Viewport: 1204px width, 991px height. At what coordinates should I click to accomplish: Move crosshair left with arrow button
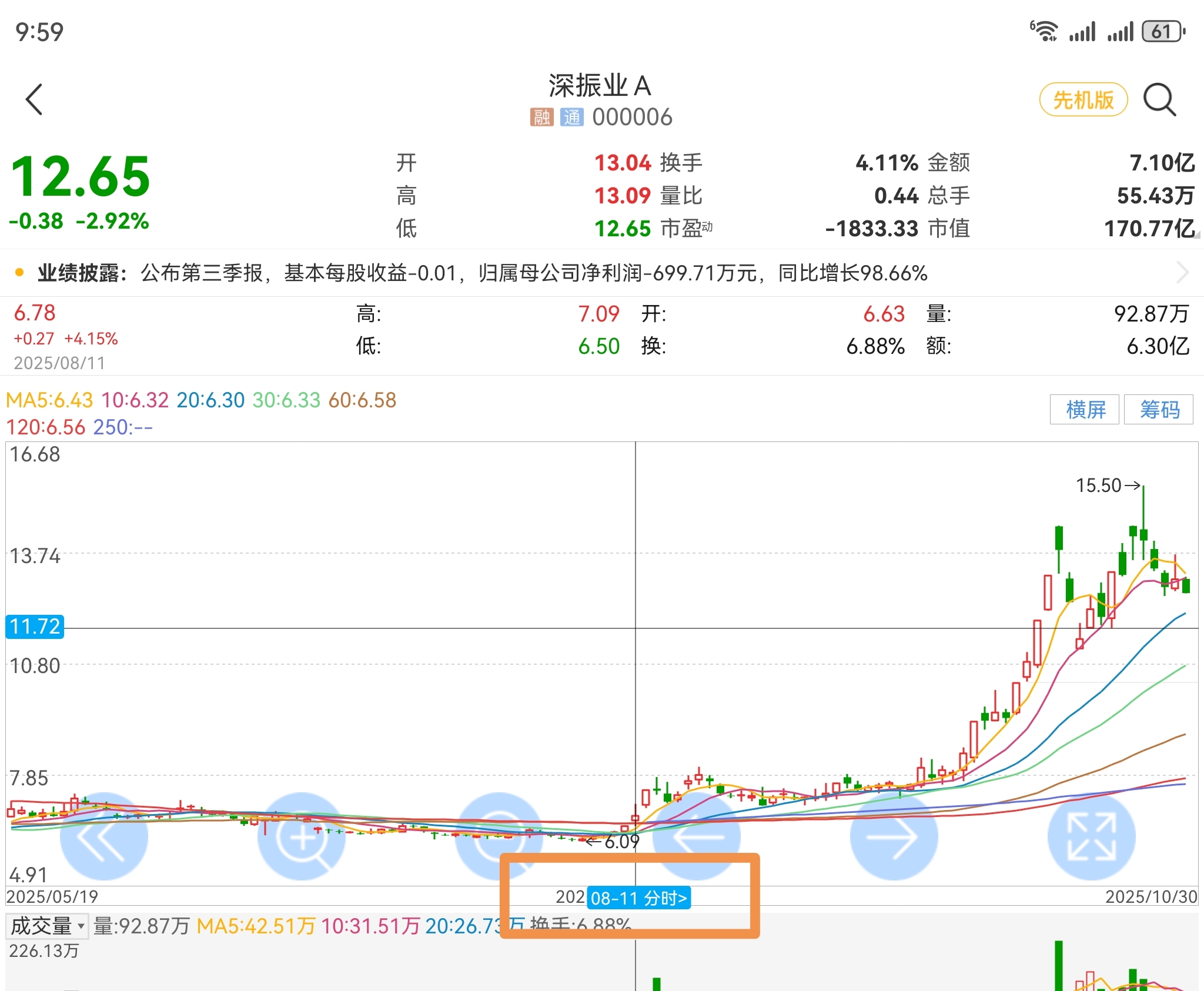pyautogui.click(x=697, y=836)
